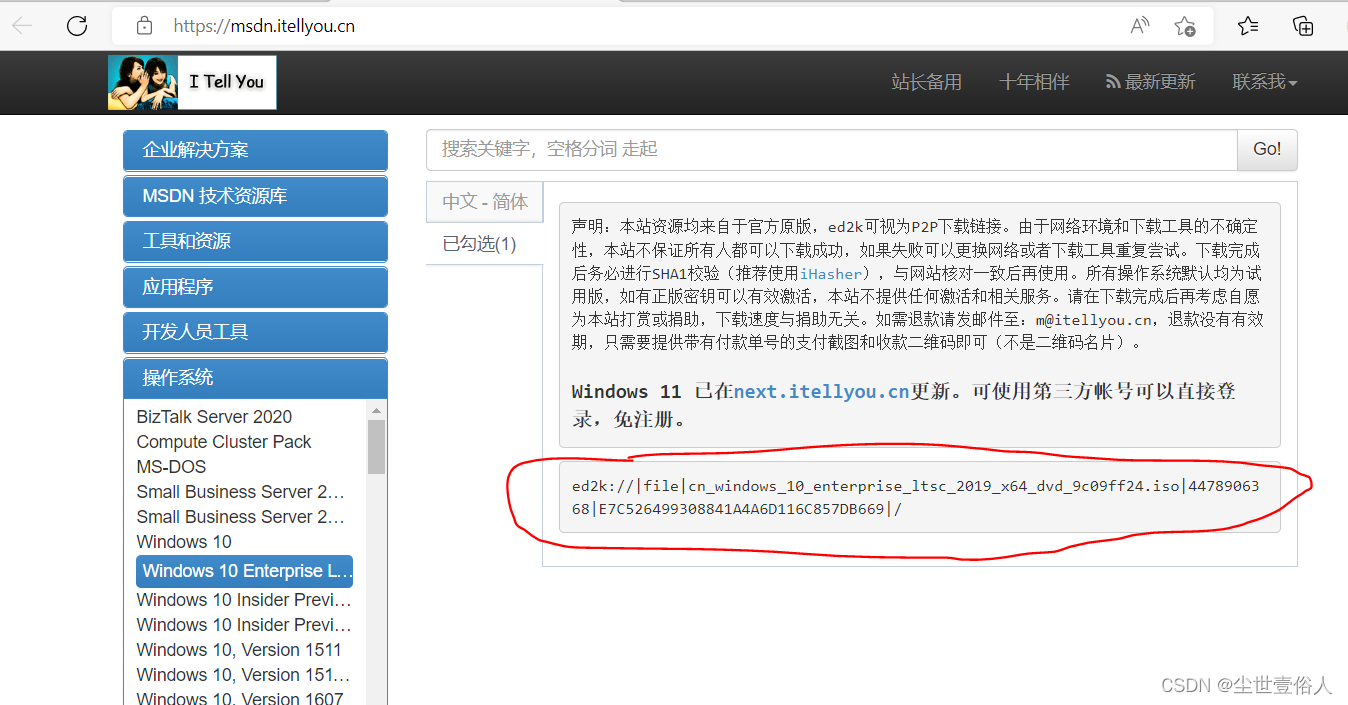Viewport: 1348px width, 705px height.
Task: Switch to the 中文 - 简体 tab
Action: (x=485, y=201)
